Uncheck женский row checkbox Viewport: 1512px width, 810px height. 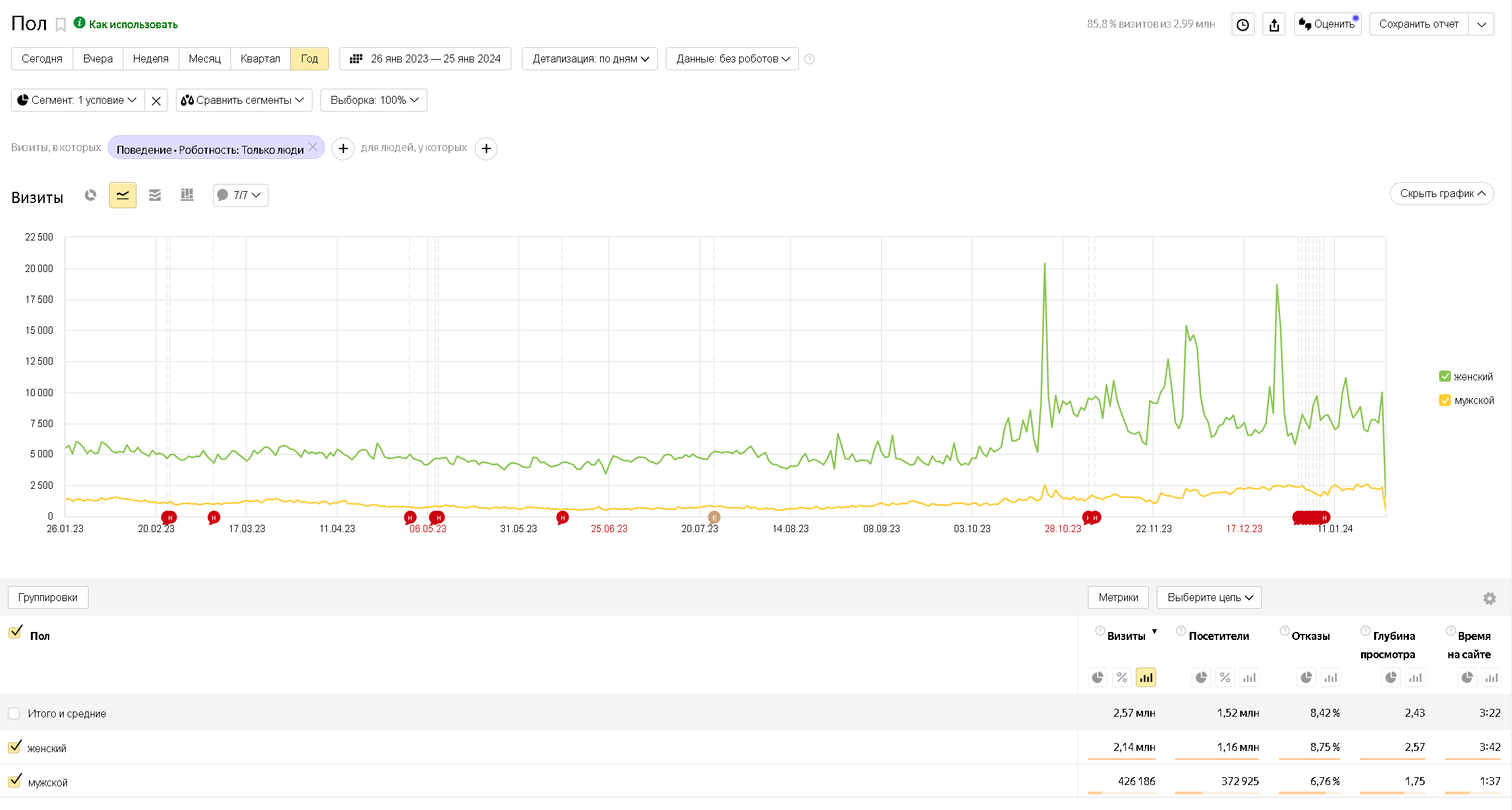point(14,748)
